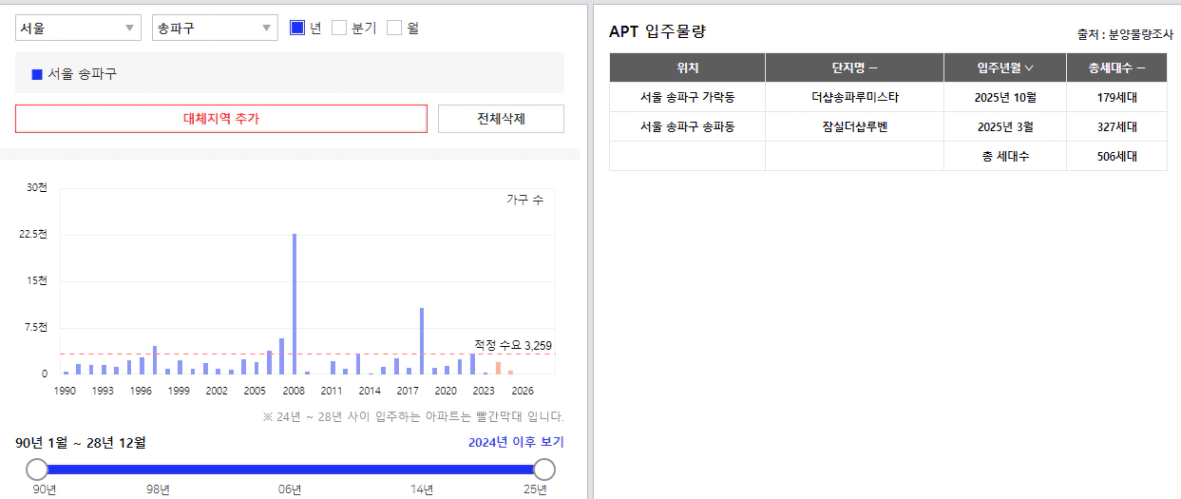
Task: Click the 적정 수요 3,259 label
Action: coord(514,345)
